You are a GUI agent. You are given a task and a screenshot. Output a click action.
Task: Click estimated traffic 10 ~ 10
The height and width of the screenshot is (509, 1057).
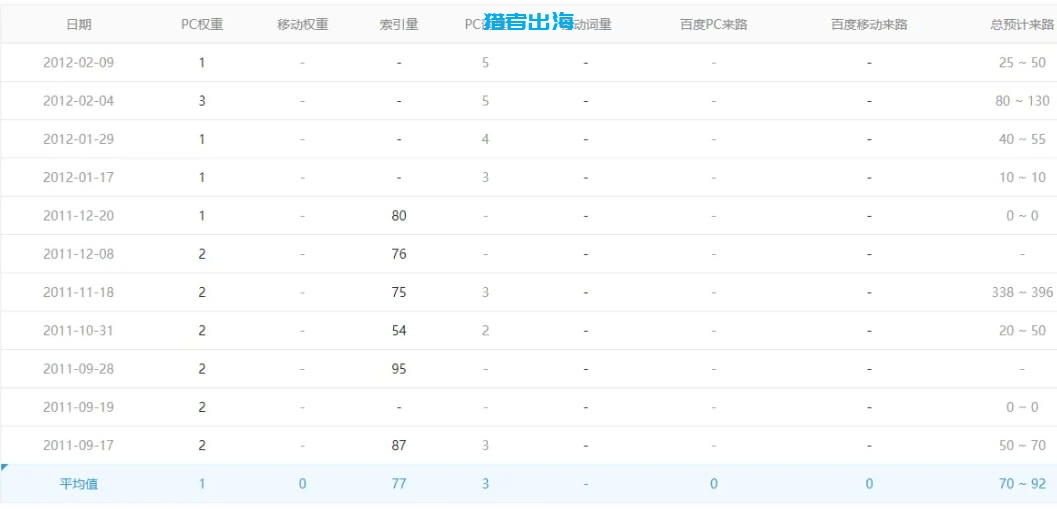[x=1022, y=177]
